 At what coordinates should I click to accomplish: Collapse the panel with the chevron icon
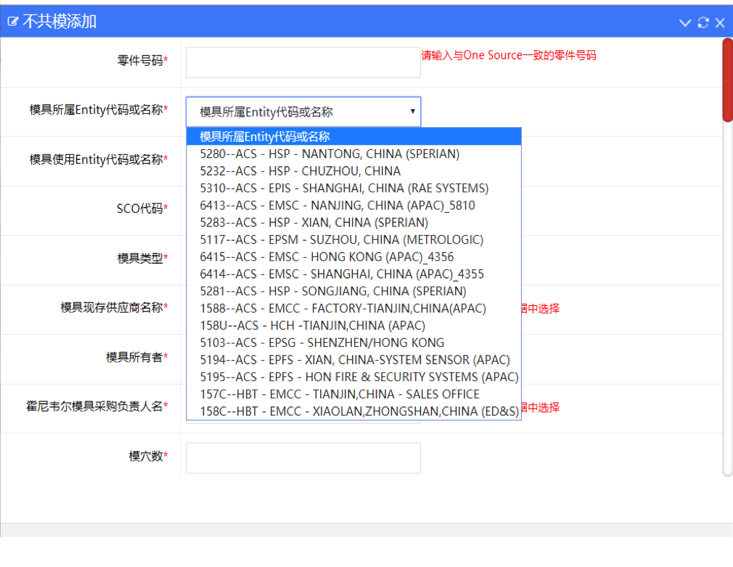coord(685,22)
